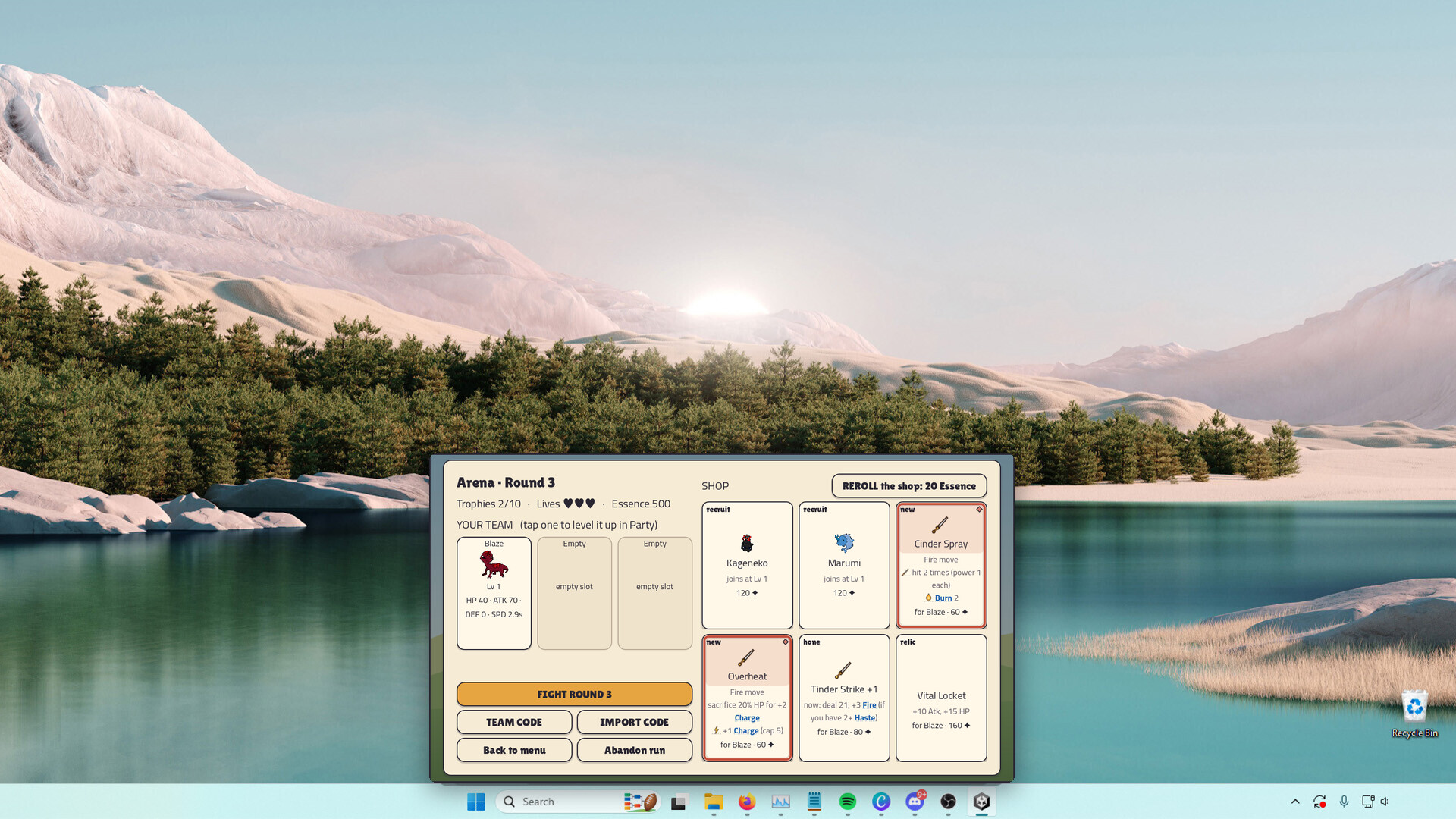The height and width of the screenshot is (819, 1456).
Task: Click 'for Blaze · 60' on Overheat
Action: 747,745
